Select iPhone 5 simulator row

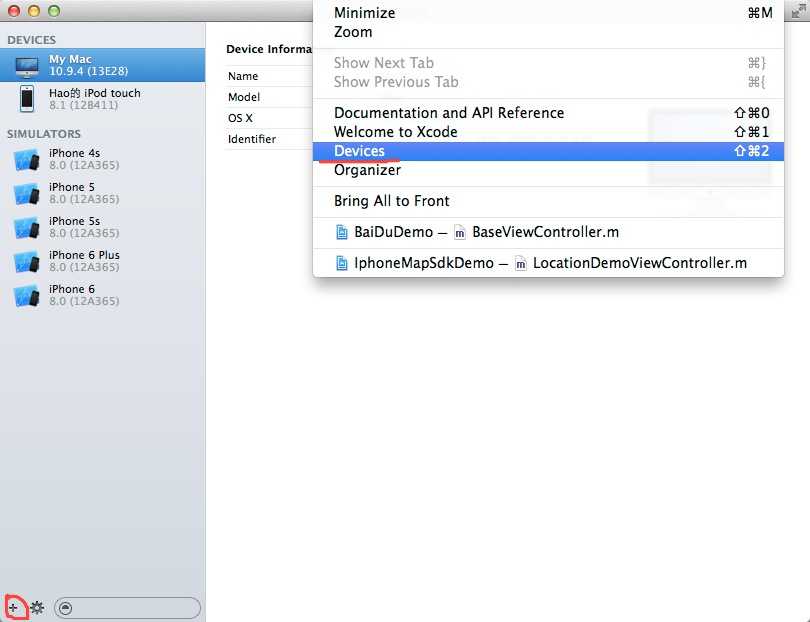tap(102, 193)
